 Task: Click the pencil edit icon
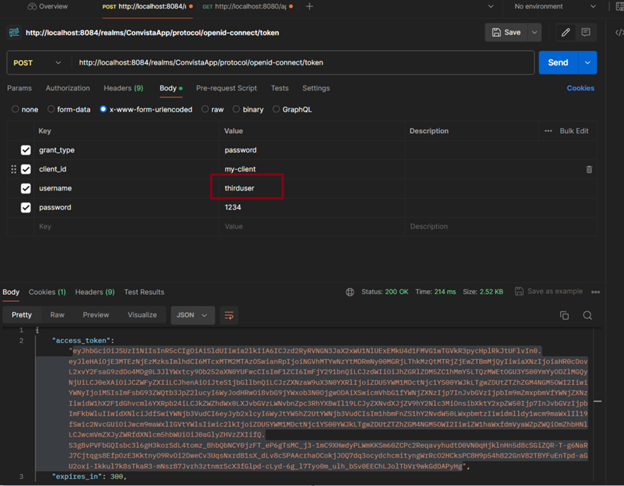[566, 32]
